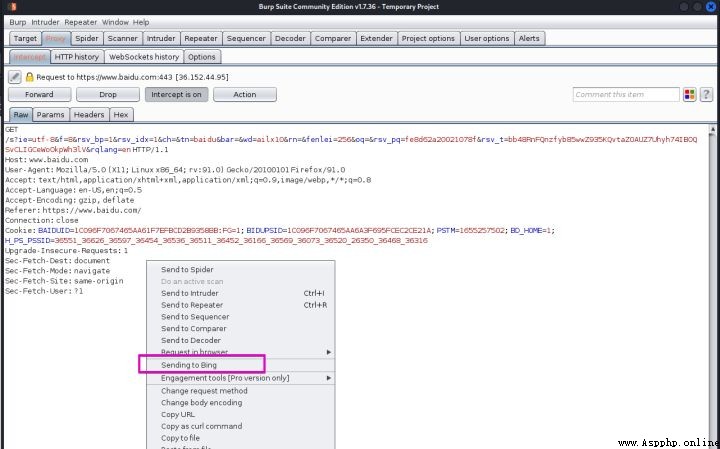Choose Copy as curl command
720x449 pixels.
[x=241, y=427]
